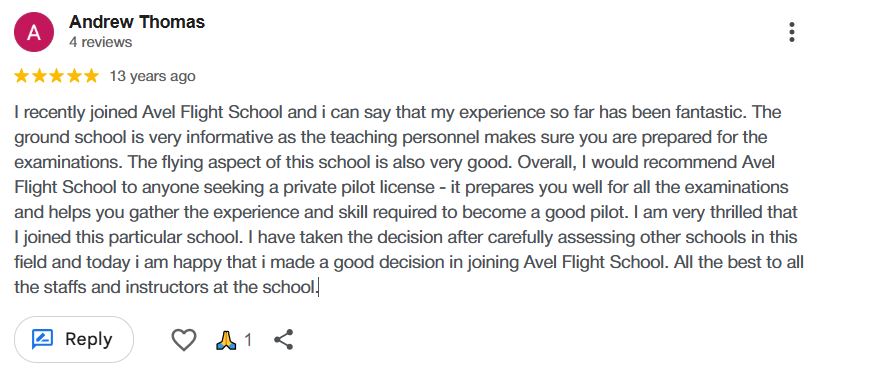This screenshot has width=876, height=374.
Task: Select the praying hands reaction emoji
Action: click(226, 339)
